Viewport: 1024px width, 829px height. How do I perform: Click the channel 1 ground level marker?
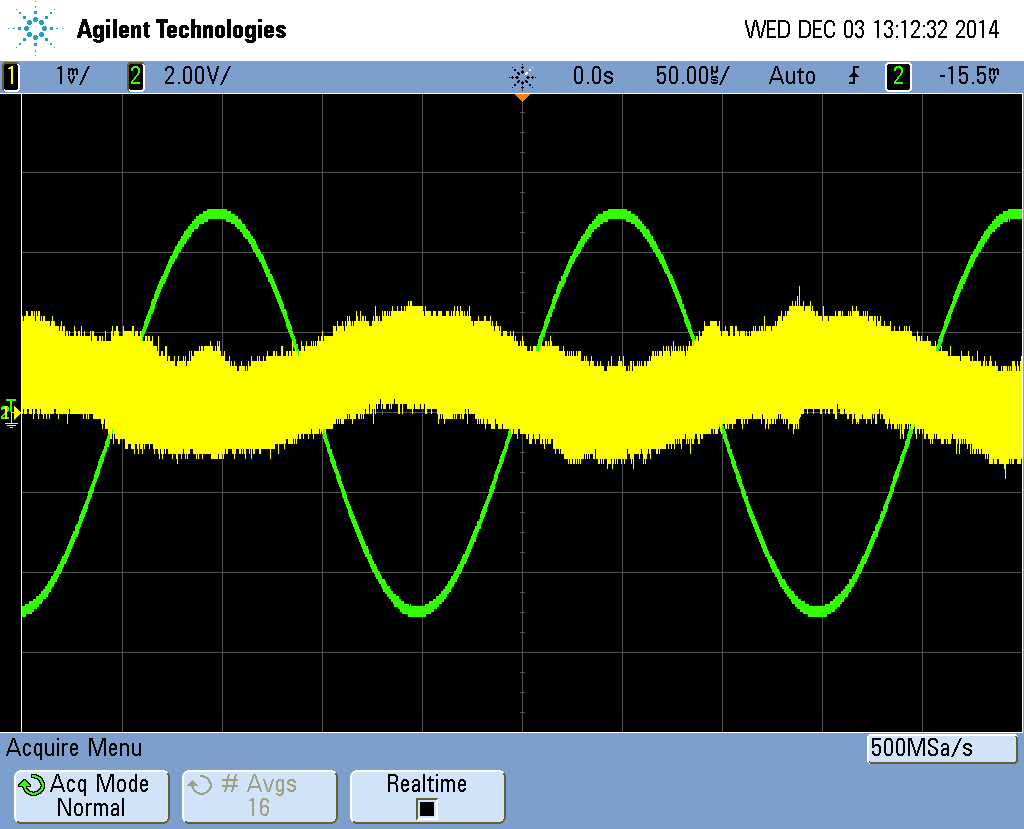pos(10,411)
